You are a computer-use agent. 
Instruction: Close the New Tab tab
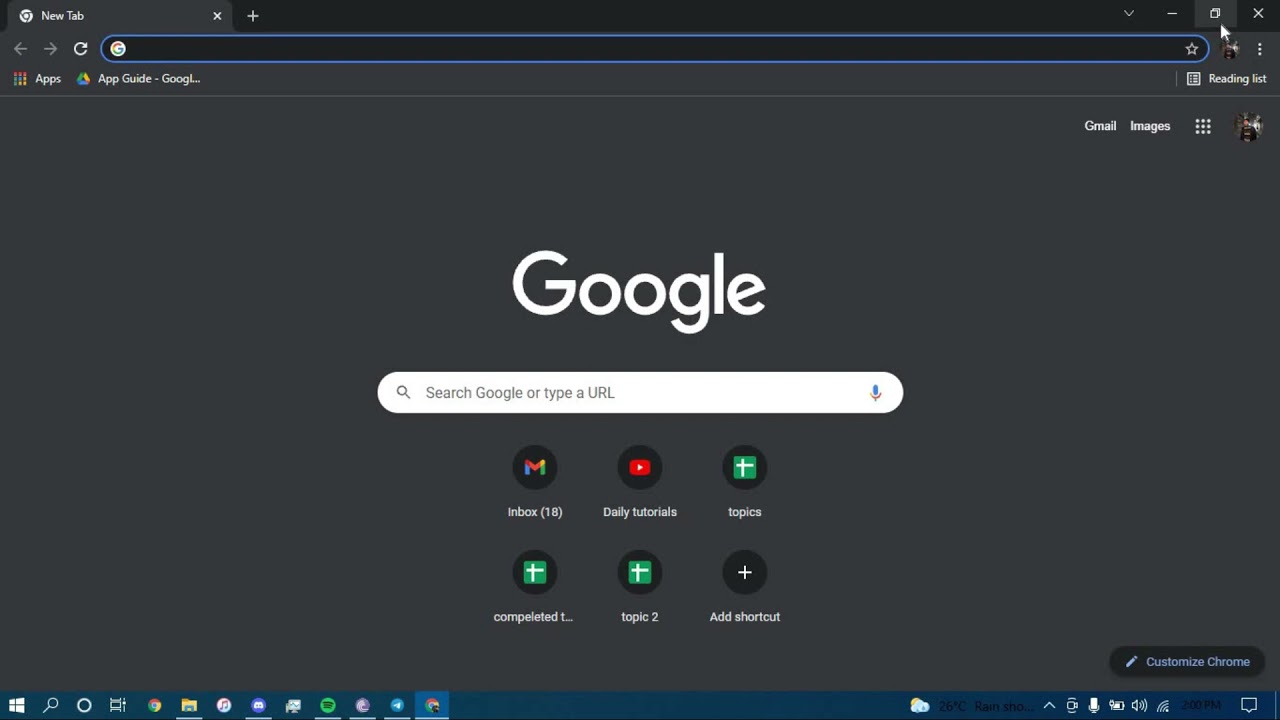217,16
